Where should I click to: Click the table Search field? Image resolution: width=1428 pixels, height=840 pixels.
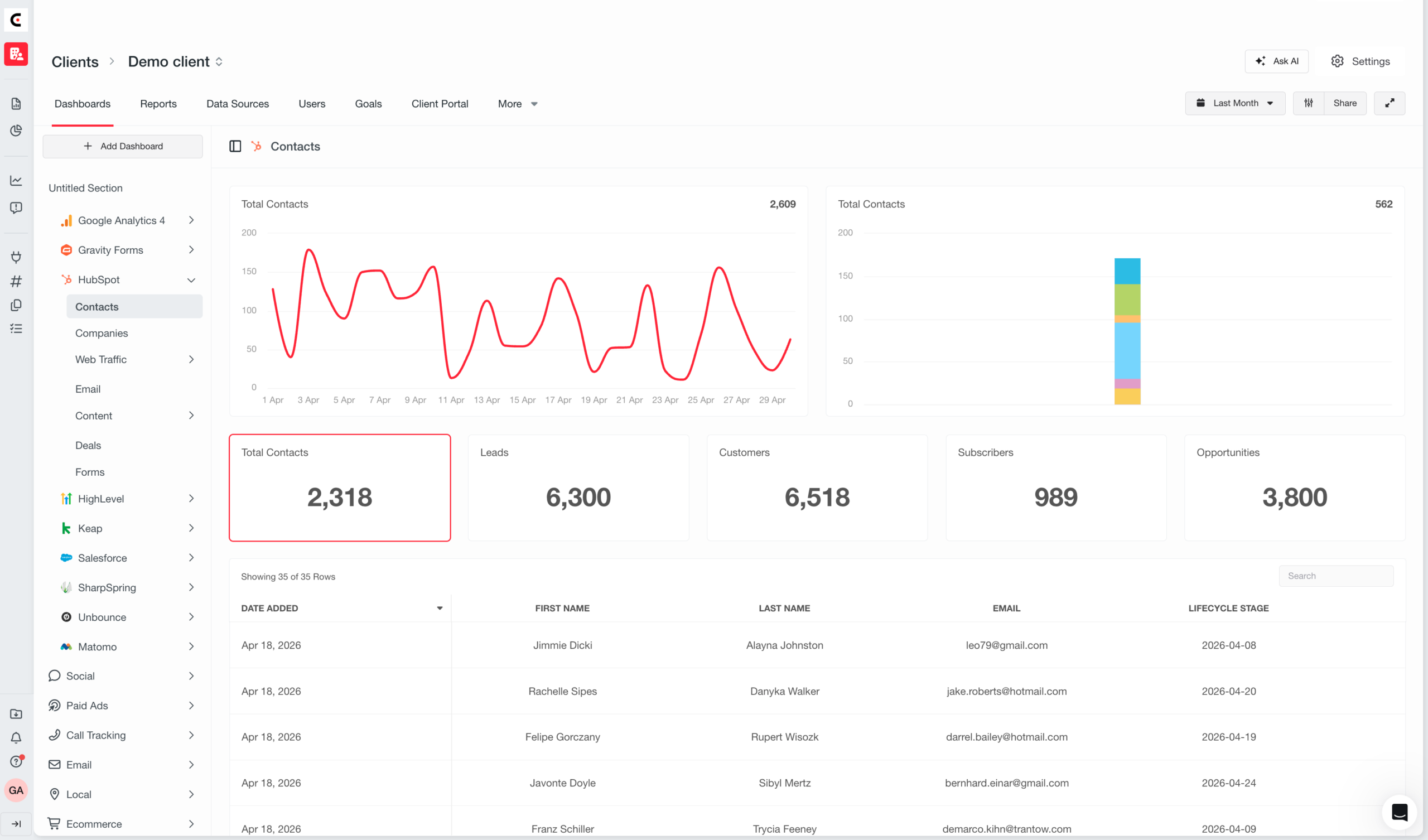point(1335,576)
